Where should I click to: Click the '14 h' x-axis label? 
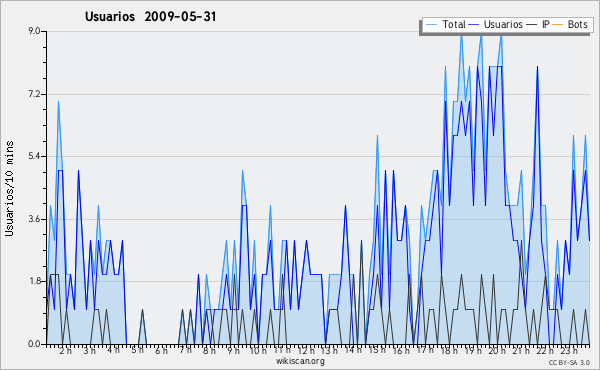[353, 350]
